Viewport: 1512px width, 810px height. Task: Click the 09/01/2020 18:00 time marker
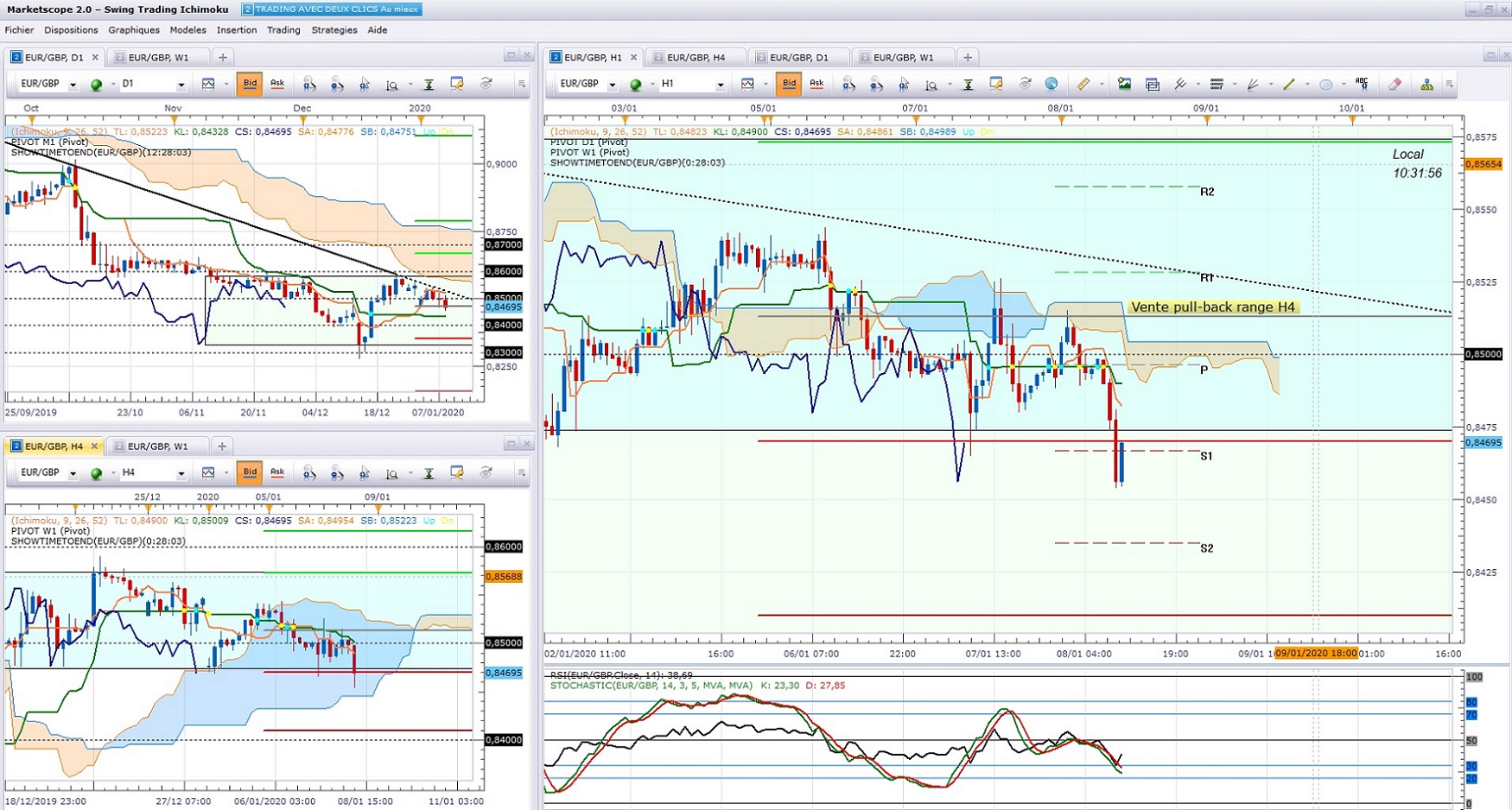1316,654
